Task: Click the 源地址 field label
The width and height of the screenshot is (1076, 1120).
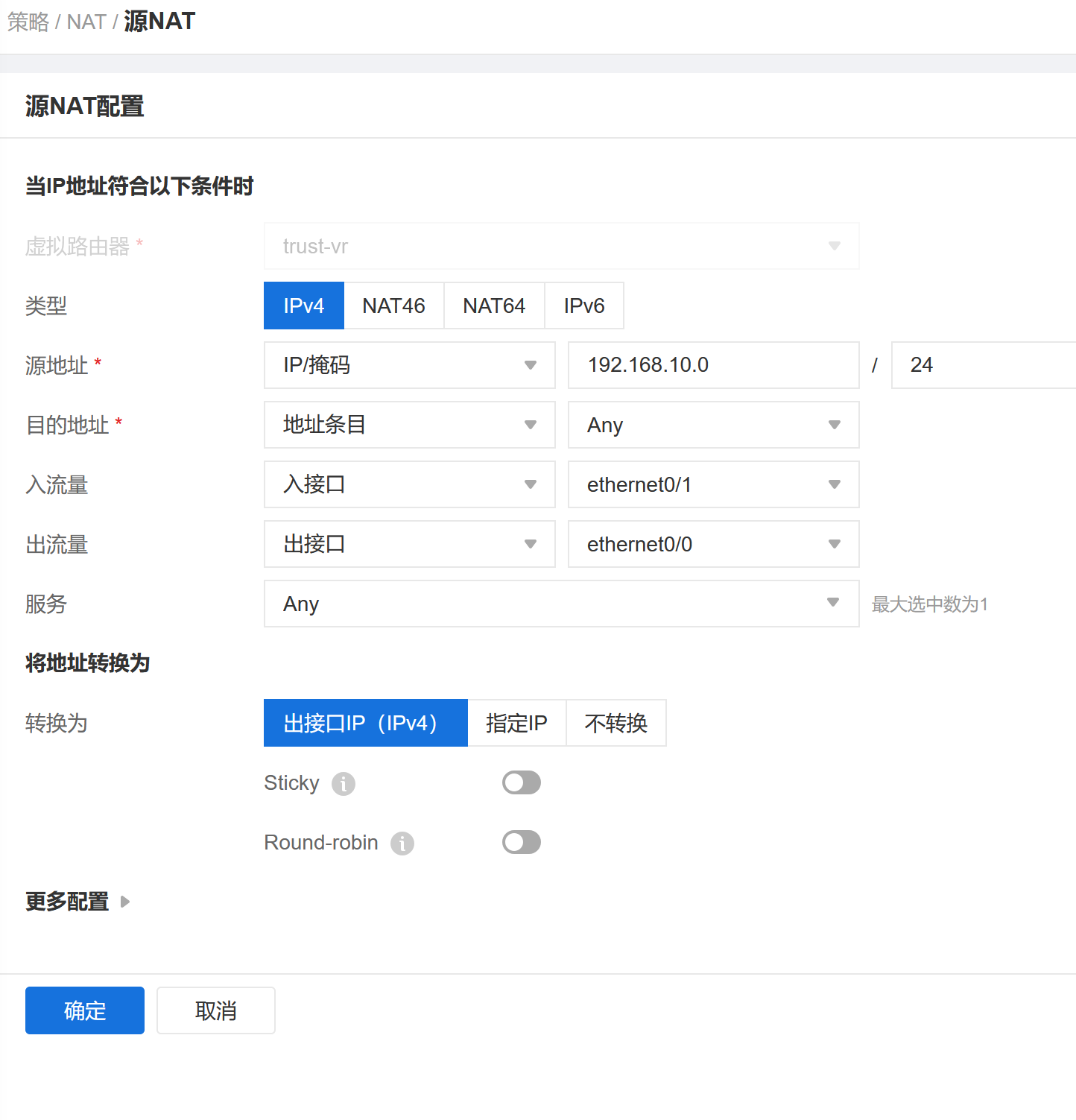Action: 57,365
